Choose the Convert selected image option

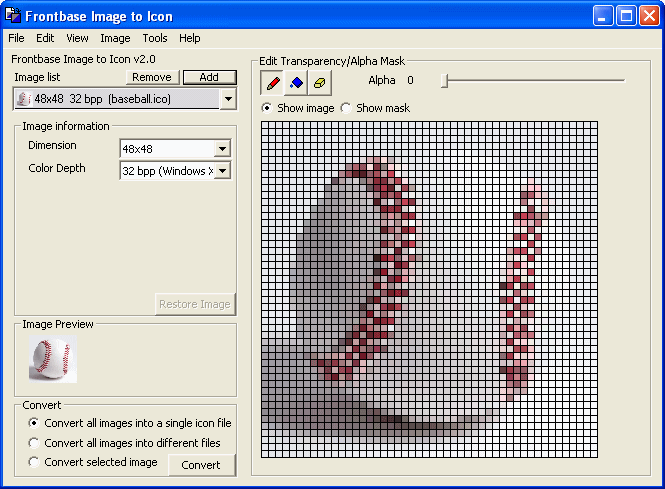34,462
